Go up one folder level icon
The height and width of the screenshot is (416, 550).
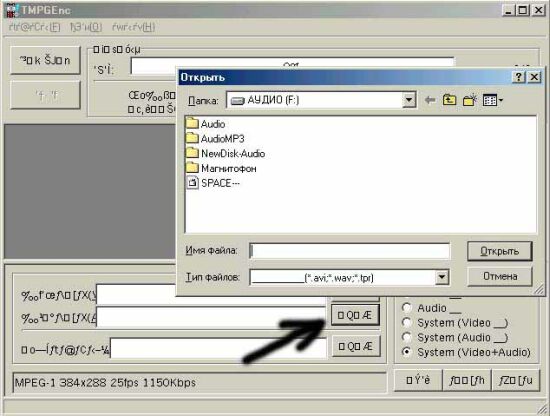coord(449,100)
